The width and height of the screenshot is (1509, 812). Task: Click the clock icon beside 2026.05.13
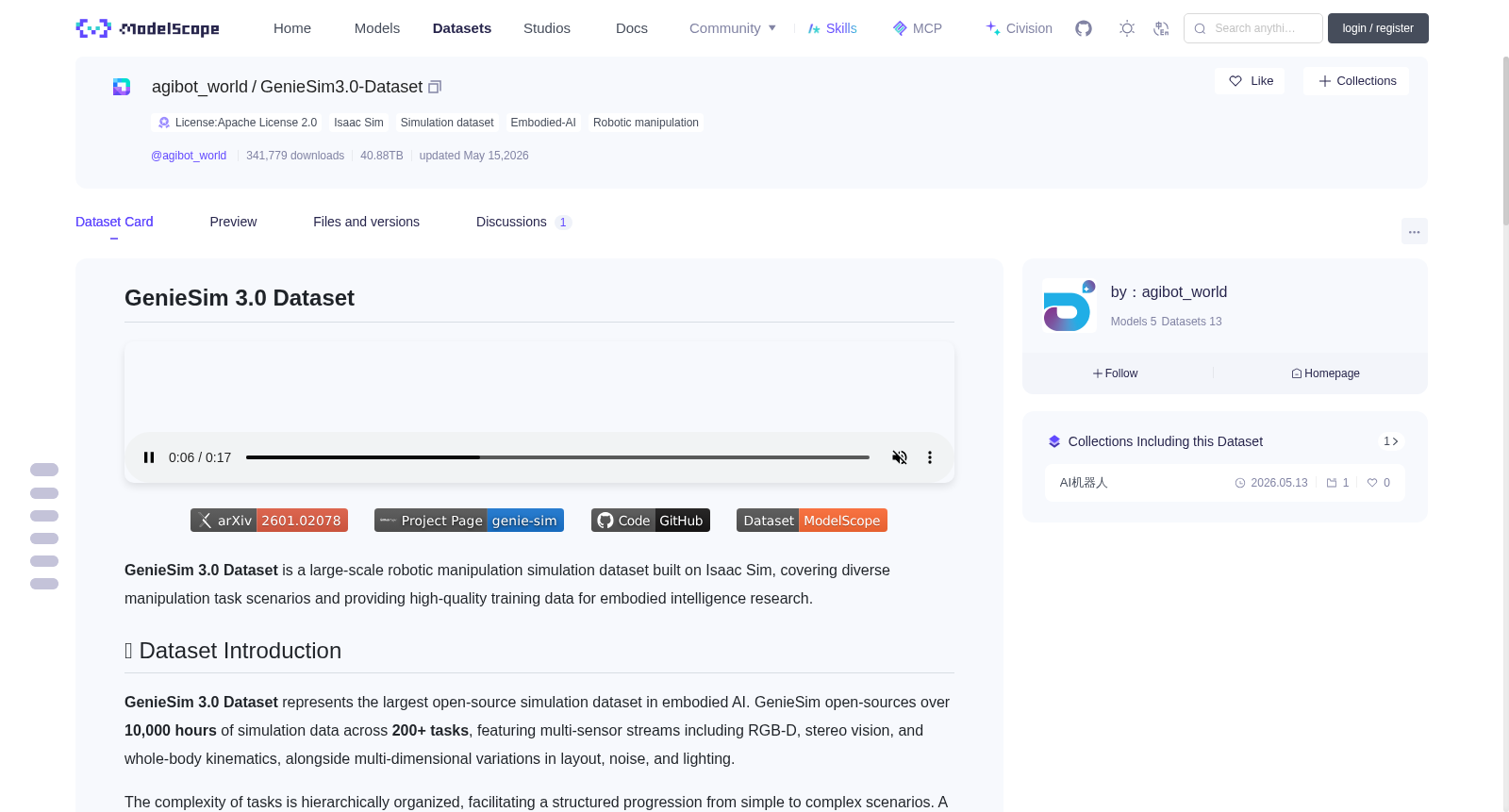click(x=1240, y=483)
